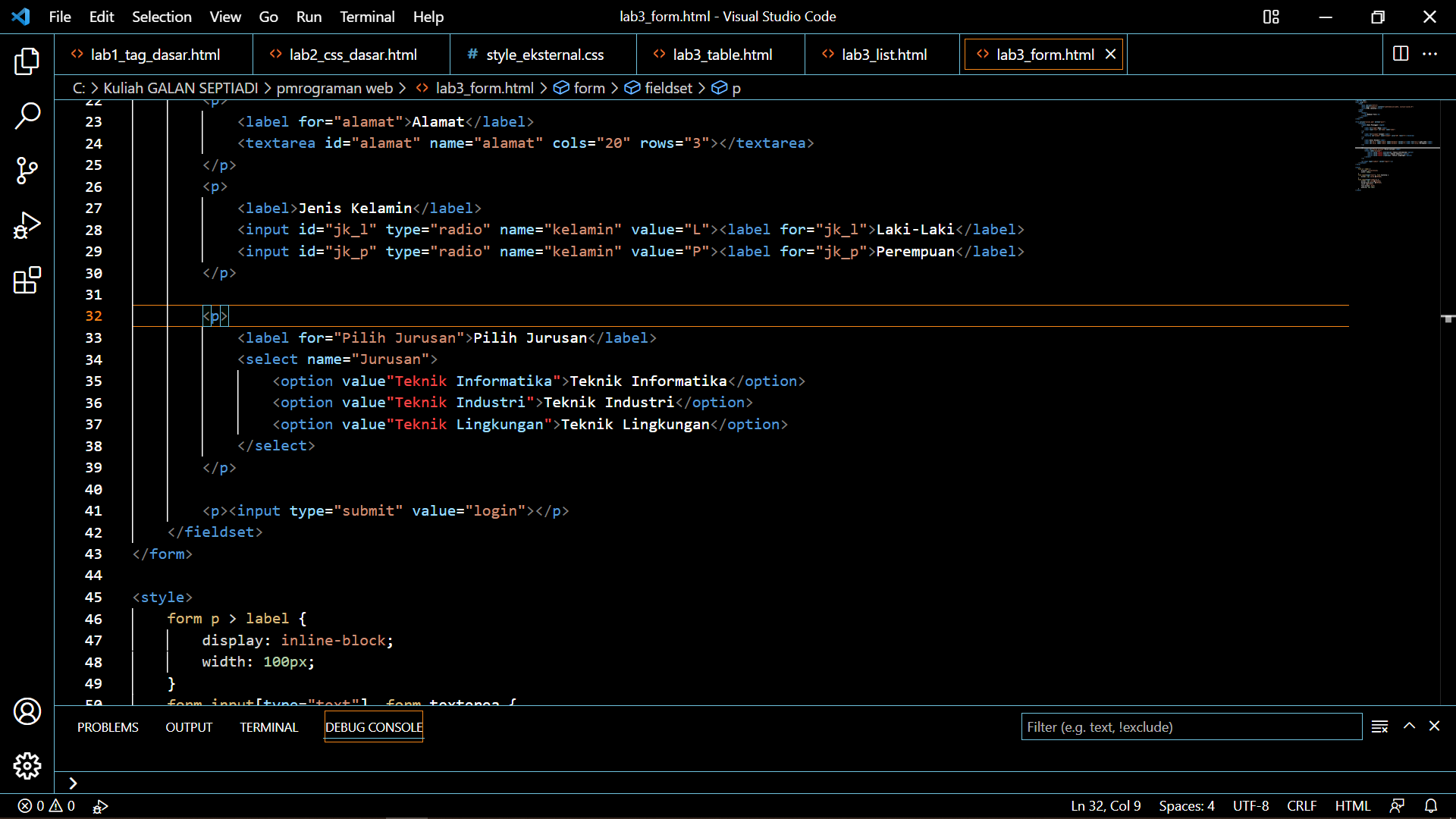Switch to the PROBLEMS panel
The width and height of the screenshot is (1456, 819).
pyautogui.click(x=107, y=726)
